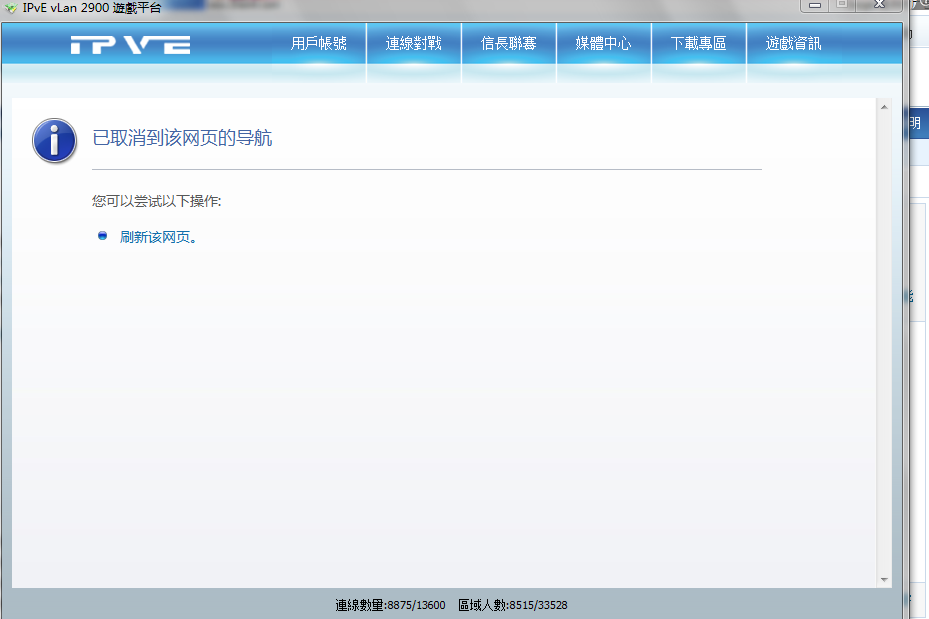Click the page scrollbar down arrow
The height and width of the screenshot is (619, 929).
(884, 579)
